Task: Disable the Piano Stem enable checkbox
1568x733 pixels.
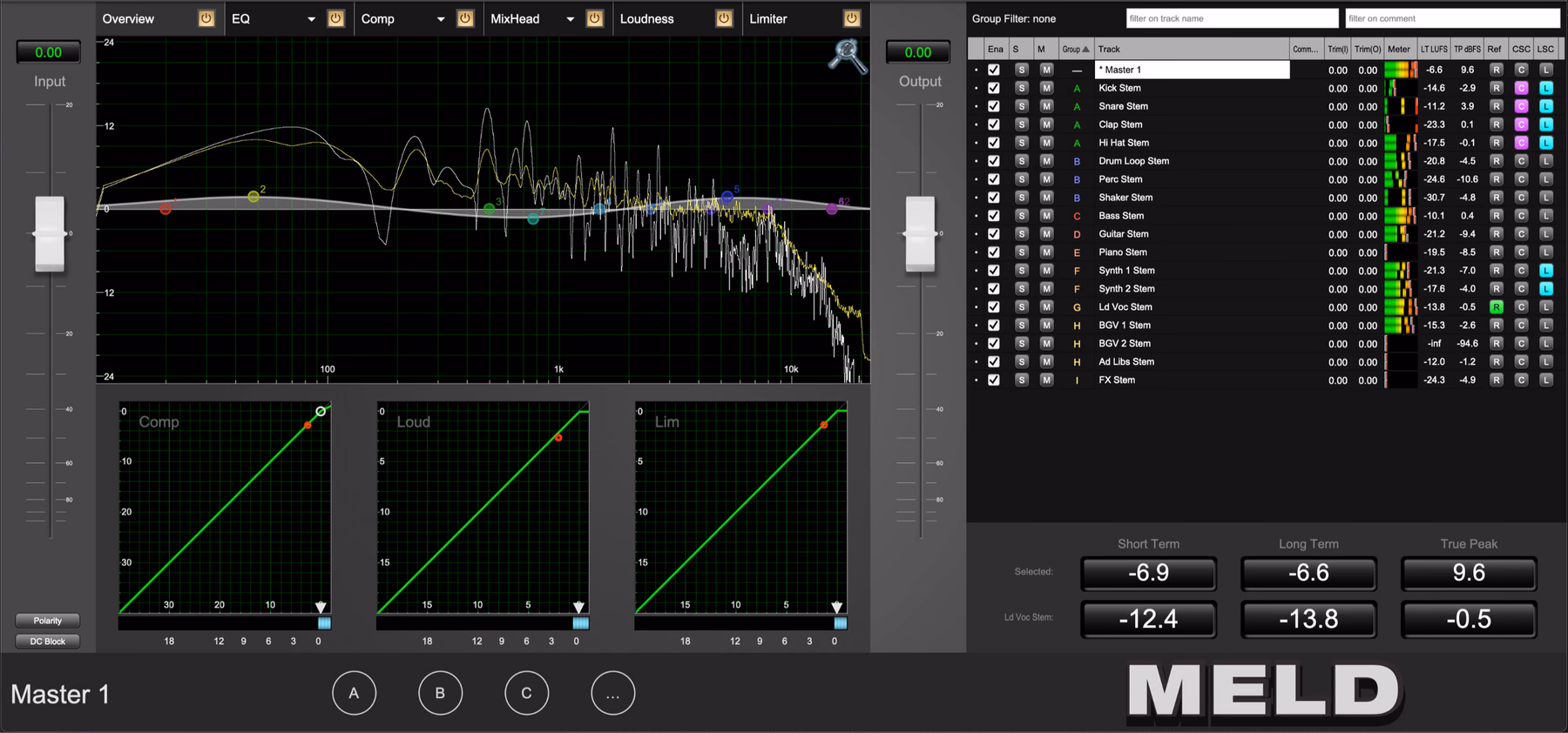Action: pyautogui.click(x=994, y=252)
